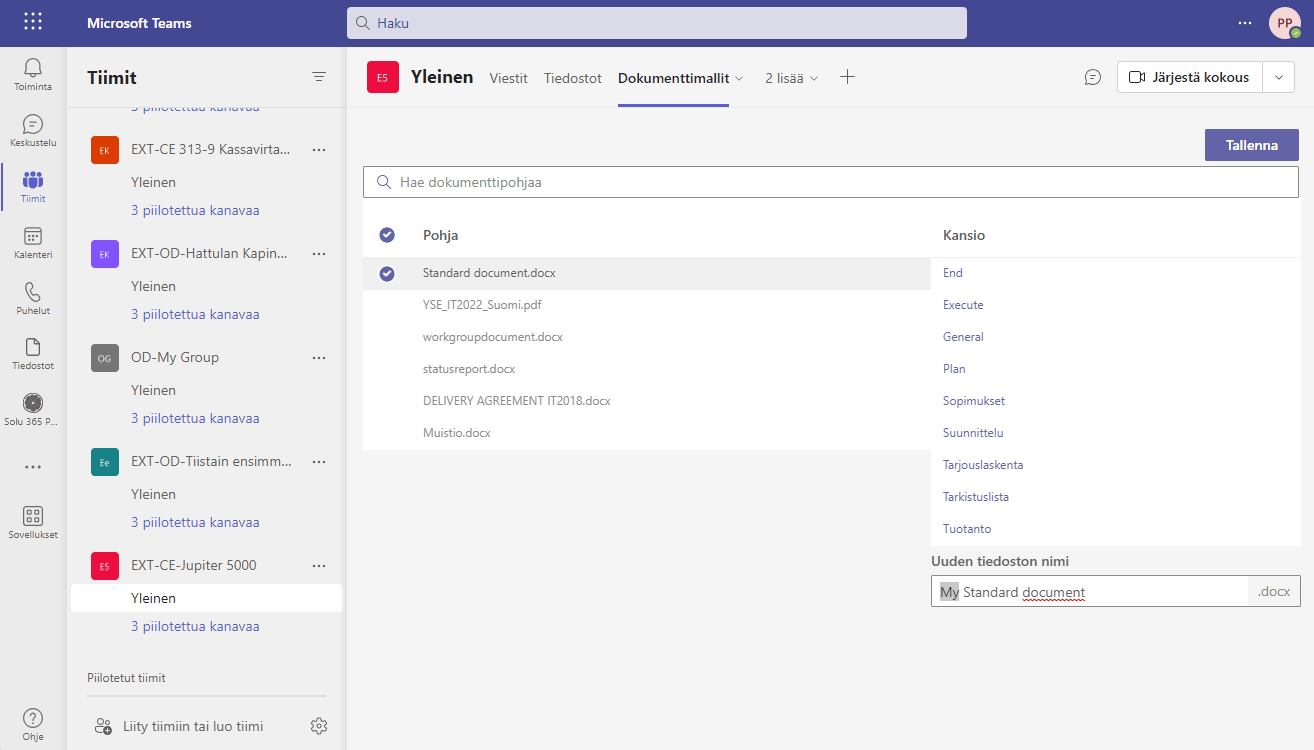The width and height of the screenshot is (1314, 750).
Task: Click EXT-CE 313-9 Kassavirta team avatar
Action: [105, 150]
